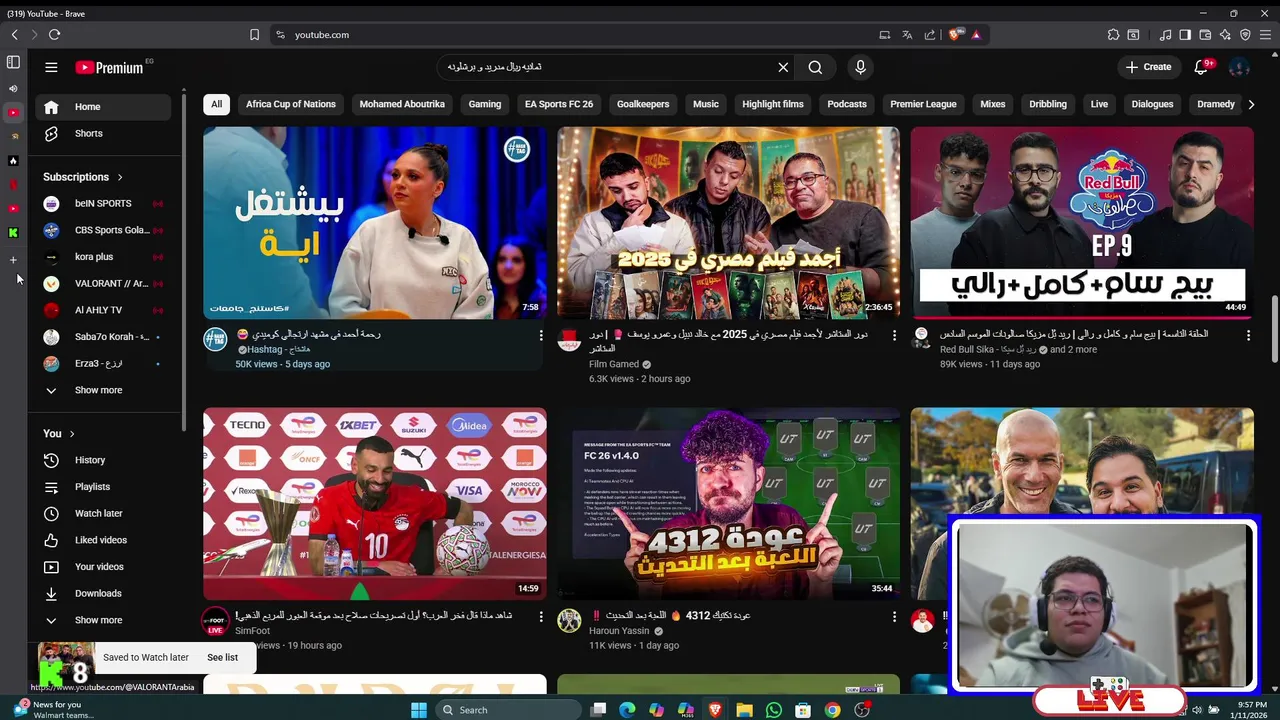Filter by Africa Cup of Nations chip

(x=291, y=104)
